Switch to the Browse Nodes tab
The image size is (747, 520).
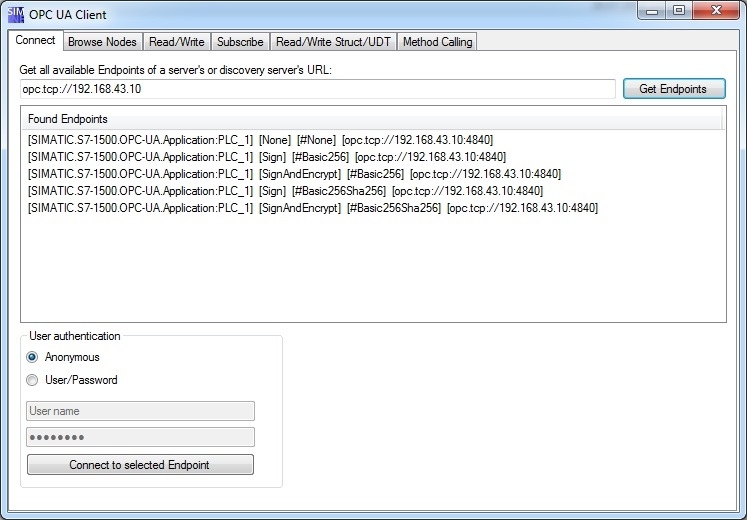coord(102,42)
